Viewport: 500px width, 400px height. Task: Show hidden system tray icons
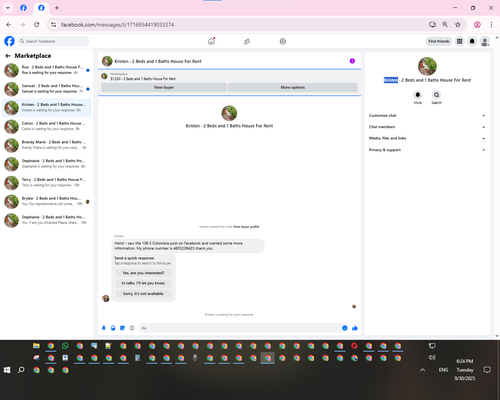(x=423, y=370)
